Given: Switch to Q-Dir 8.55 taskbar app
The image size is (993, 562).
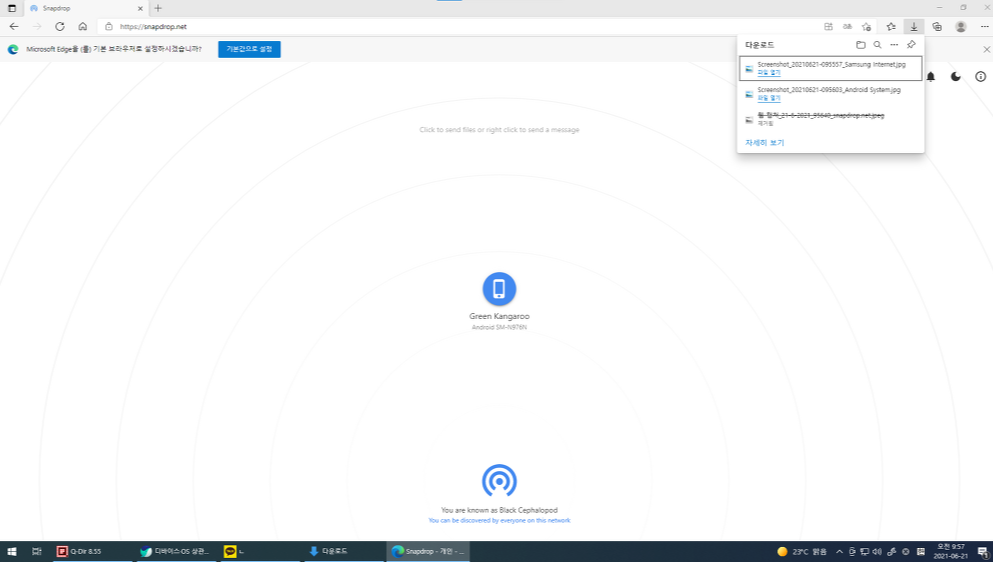Looking at the screenshot, I should click(92, 551).
